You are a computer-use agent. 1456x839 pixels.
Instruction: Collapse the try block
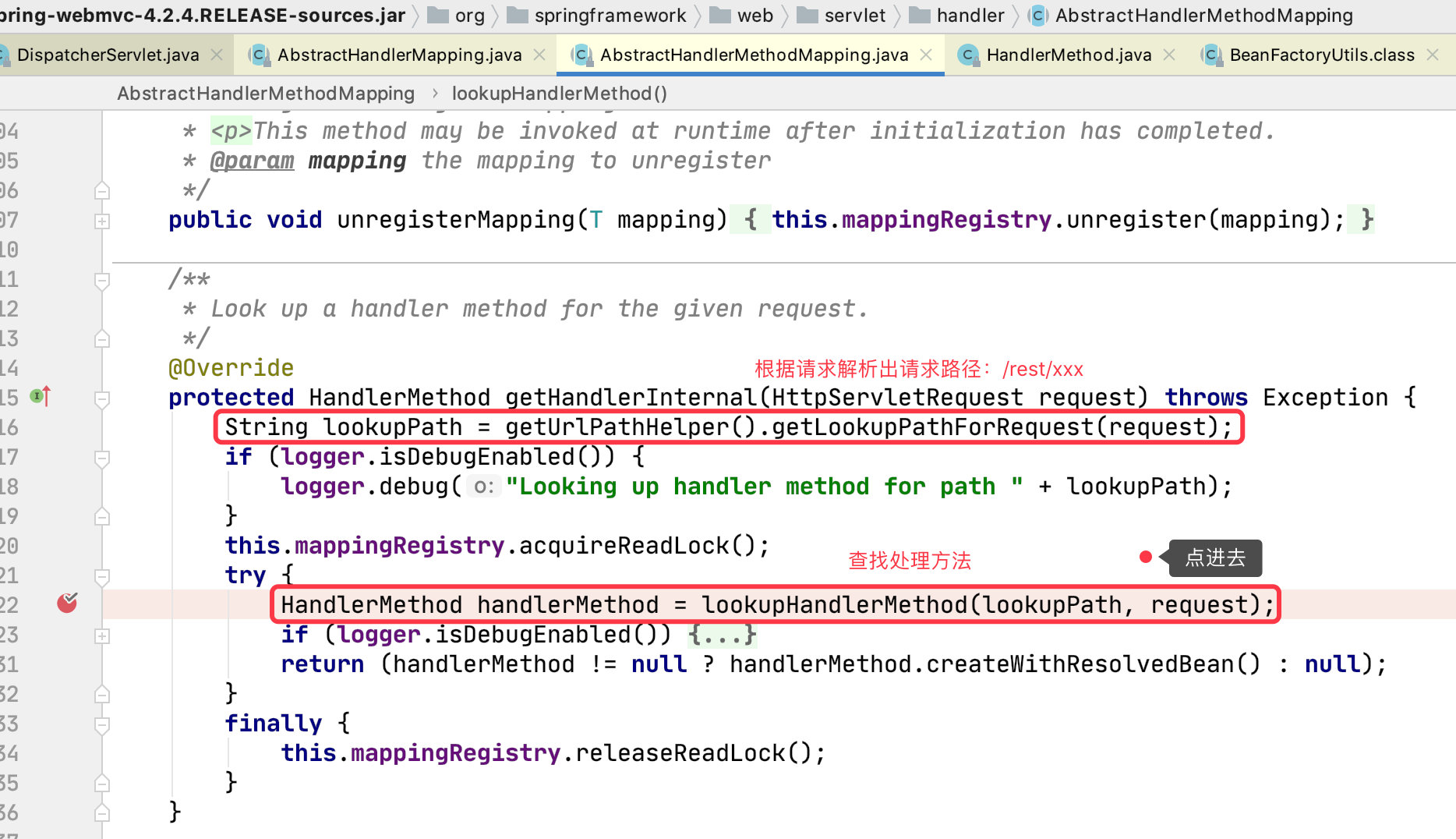[101, 576]
